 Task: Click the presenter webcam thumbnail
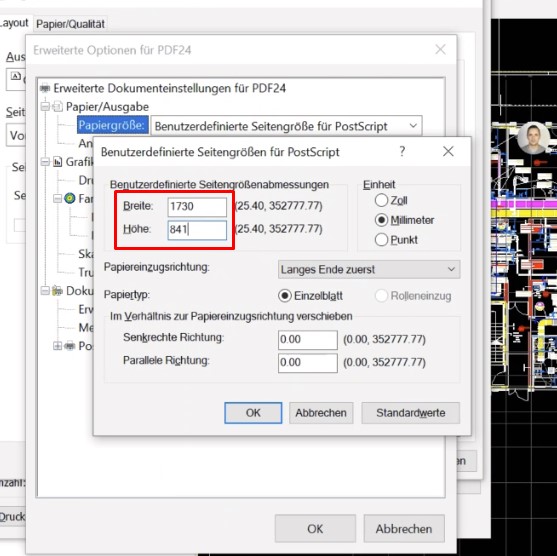point(534,138)
